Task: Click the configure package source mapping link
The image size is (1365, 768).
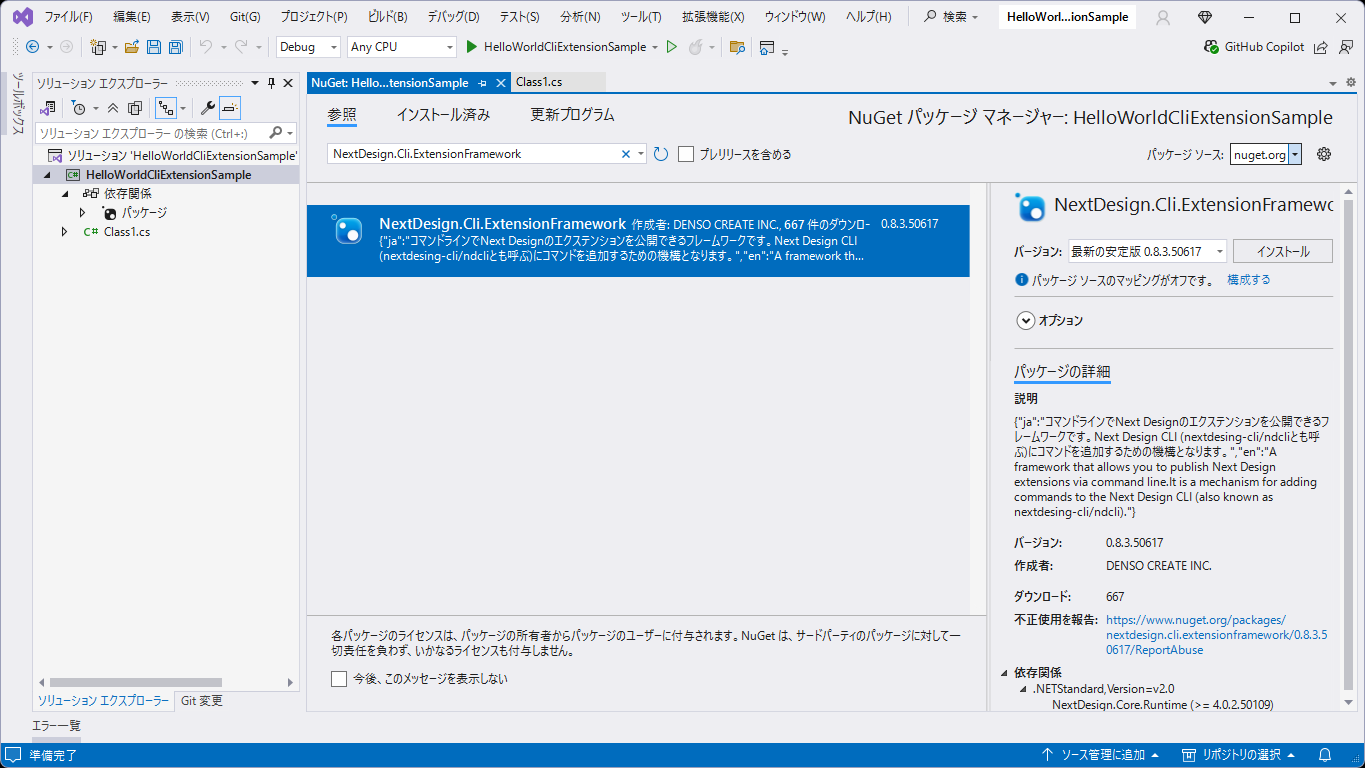Action: point(1249,280)
